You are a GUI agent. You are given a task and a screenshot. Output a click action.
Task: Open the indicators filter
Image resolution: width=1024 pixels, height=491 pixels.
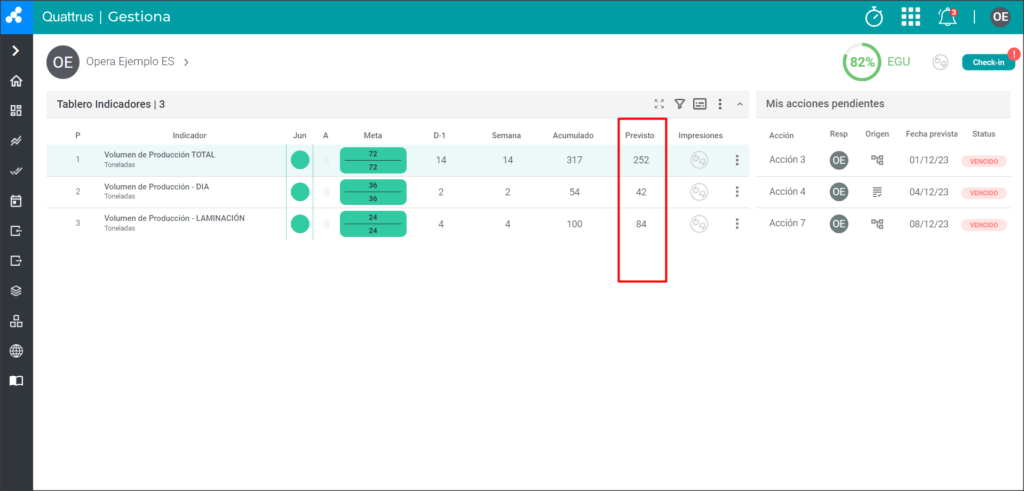[x=679, y=104]
